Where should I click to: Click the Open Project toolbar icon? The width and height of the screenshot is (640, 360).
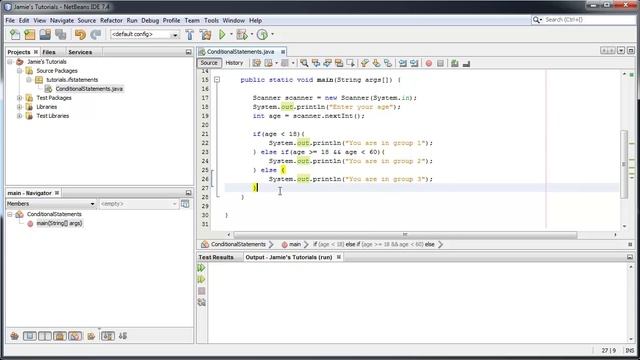[45, 35]
